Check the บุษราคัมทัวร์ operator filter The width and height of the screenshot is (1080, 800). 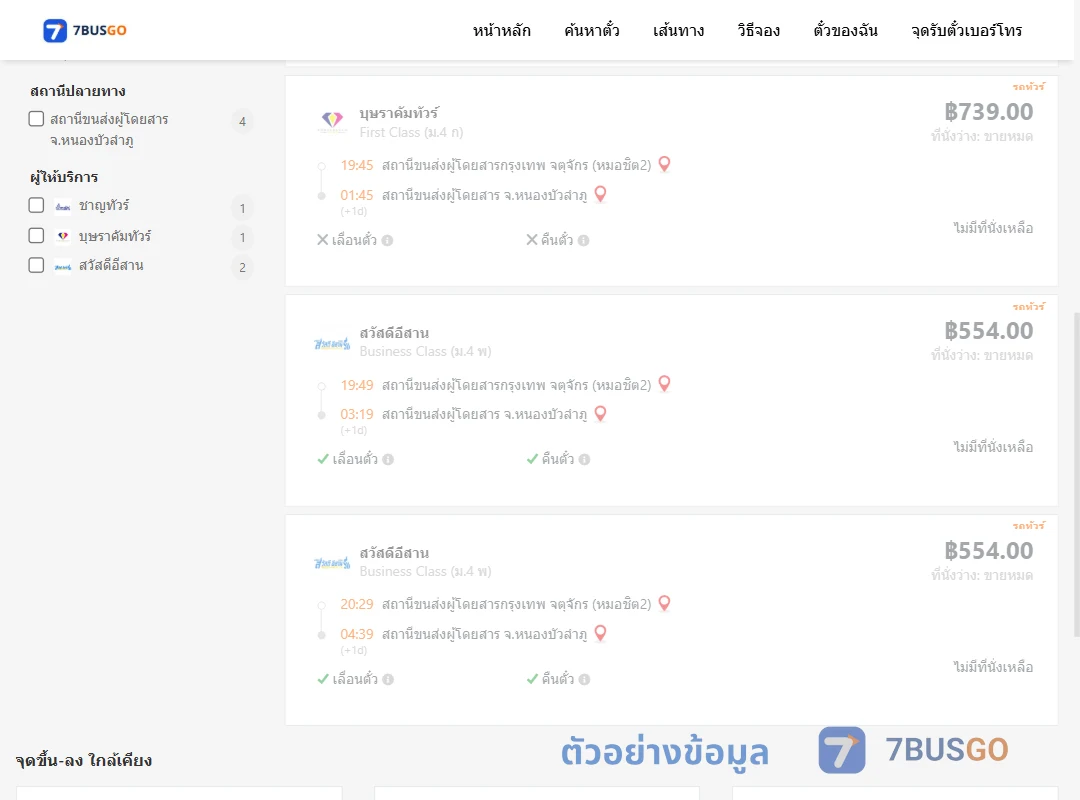coord(37,236)
